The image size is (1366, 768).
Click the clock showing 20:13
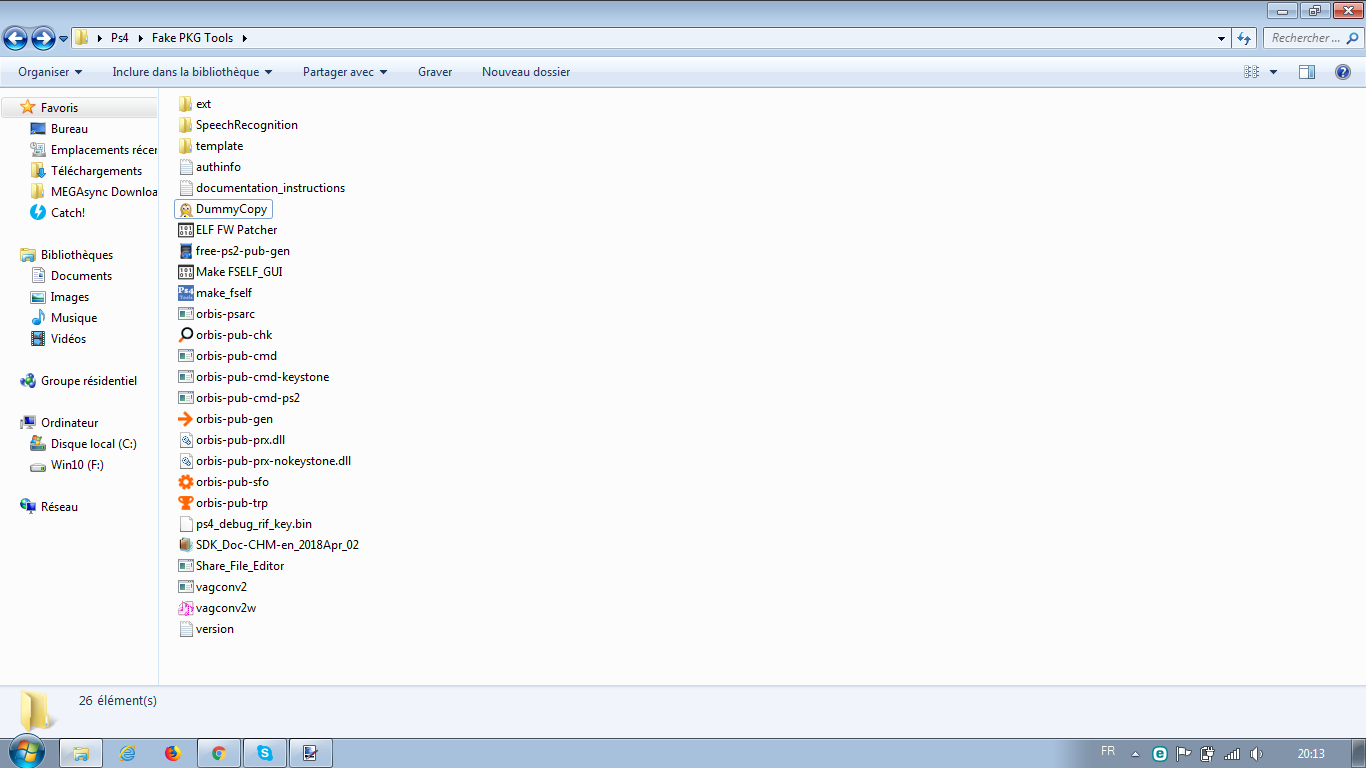click(x=1311, y=754)
